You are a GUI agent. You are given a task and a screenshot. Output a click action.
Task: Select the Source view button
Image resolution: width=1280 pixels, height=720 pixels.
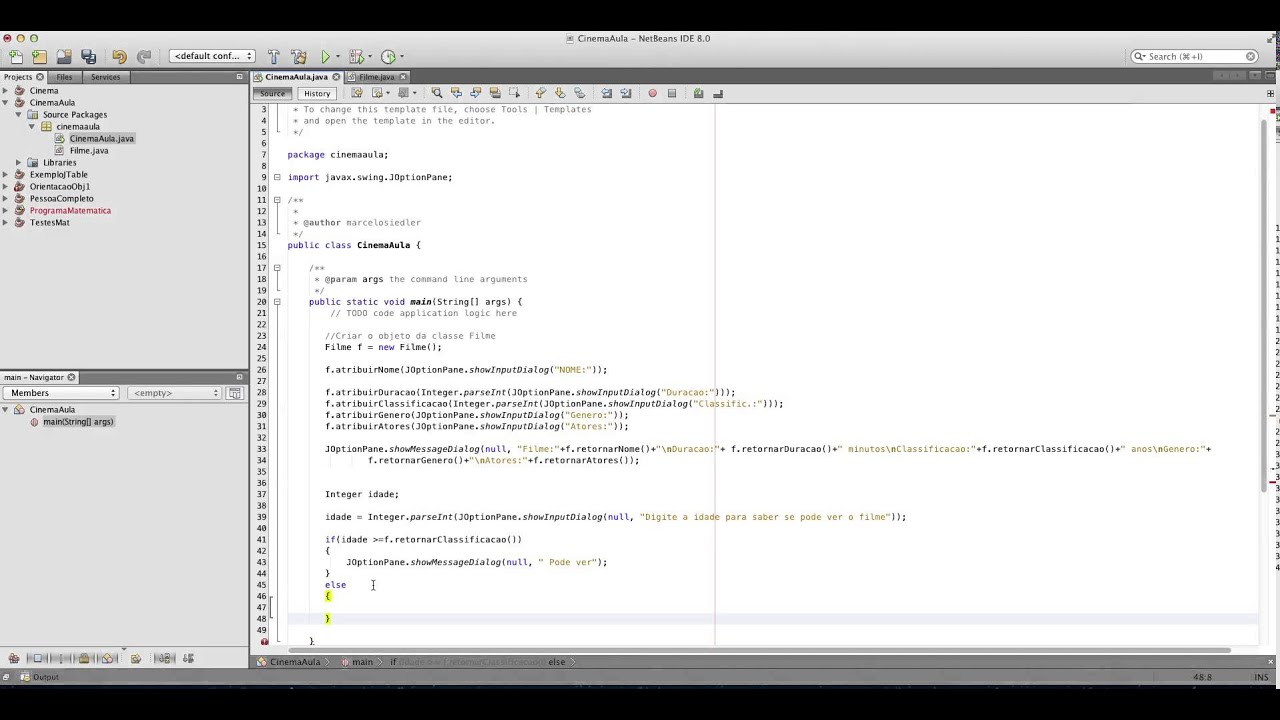(272, 93)
